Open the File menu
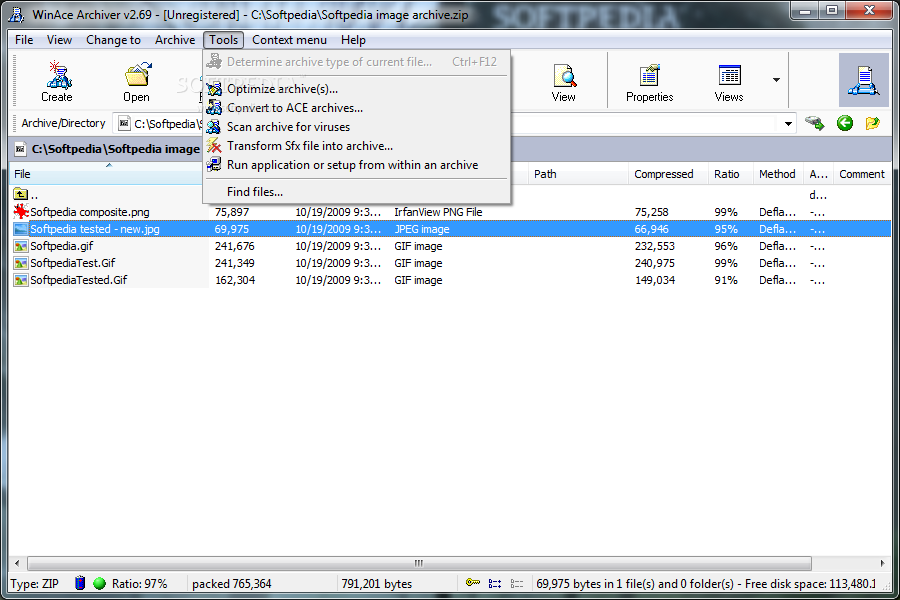 tap(24, 40)
